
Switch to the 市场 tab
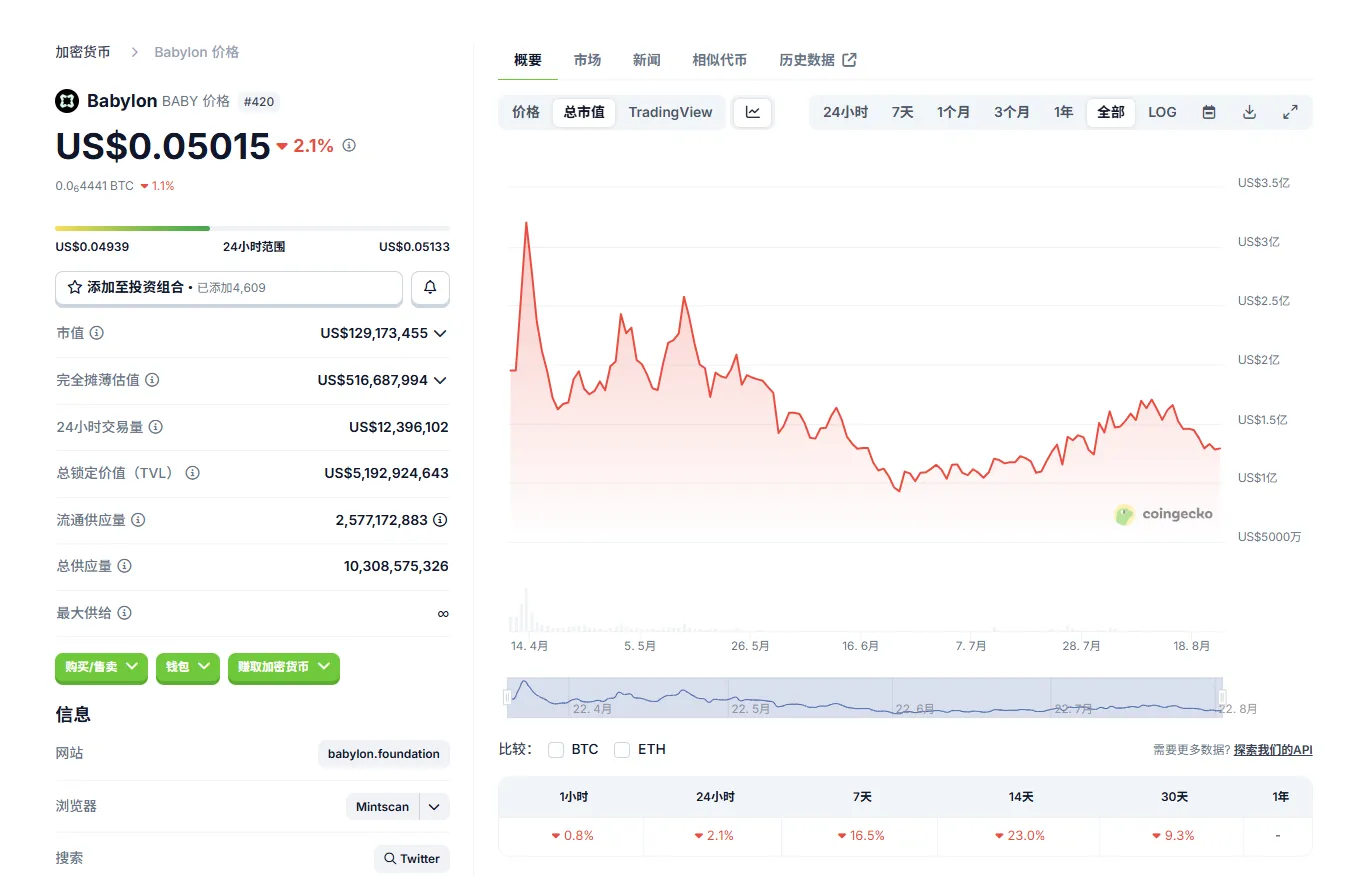[x=587, y=60]
